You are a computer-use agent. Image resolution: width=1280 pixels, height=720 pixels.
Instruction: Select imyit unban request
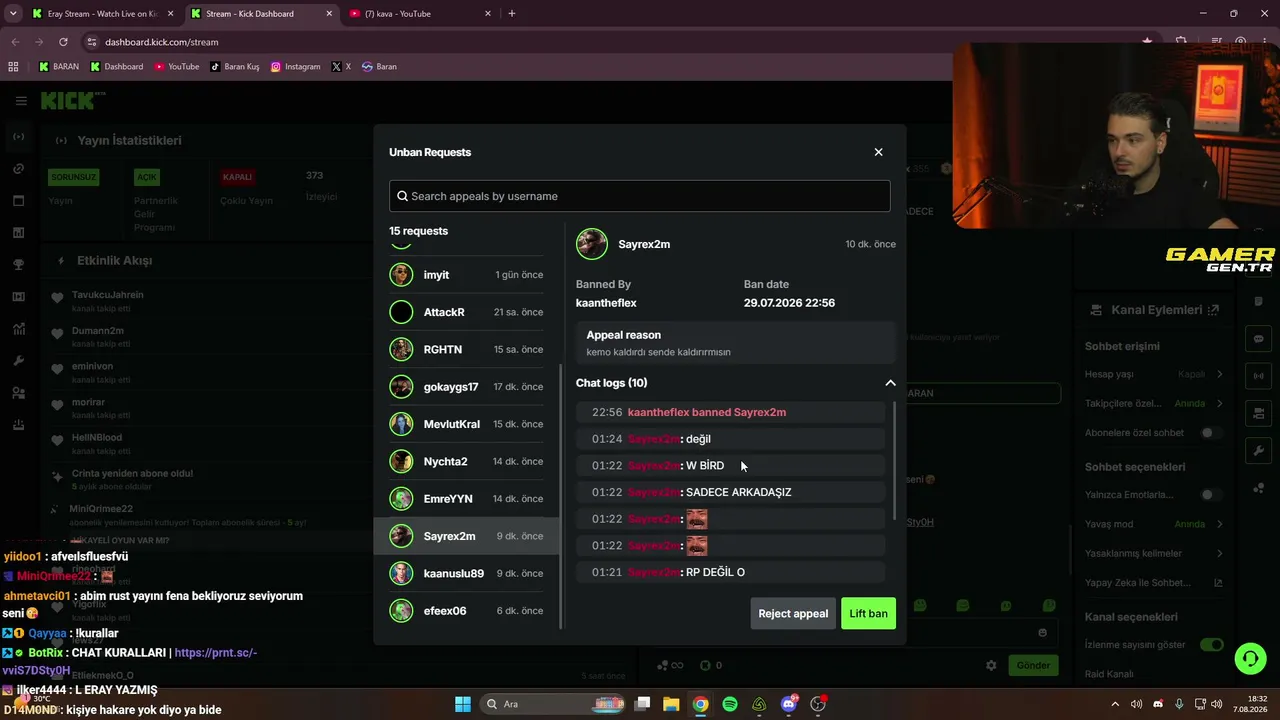tap(467, 275)
